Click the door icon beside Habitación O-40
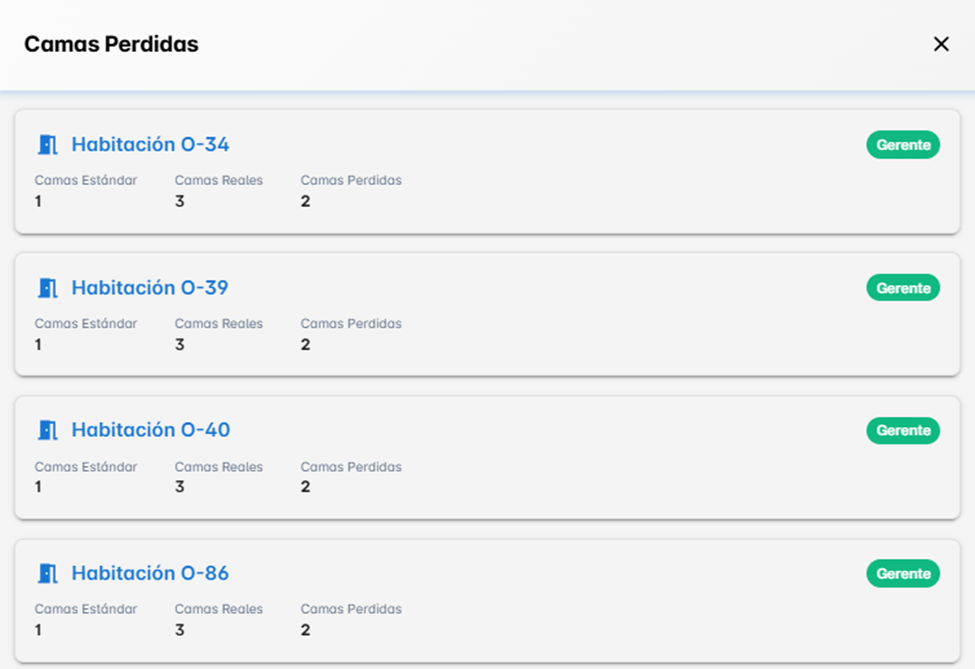Image resolution: width=975 pixels, height=669 pixels. click(x=47, y=430)
